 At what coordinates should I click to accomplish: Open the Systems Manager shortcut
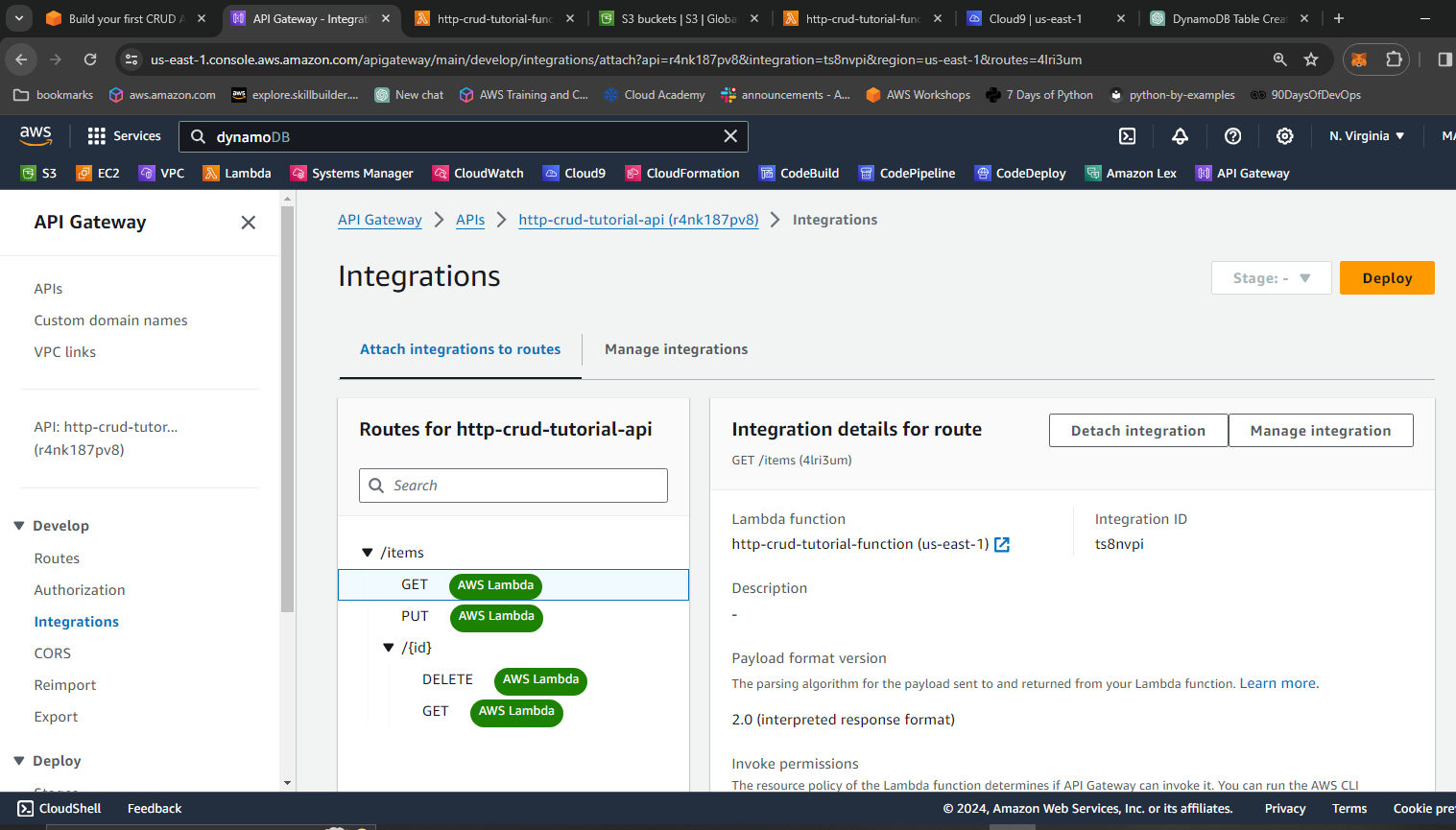(x=351, y=174)
